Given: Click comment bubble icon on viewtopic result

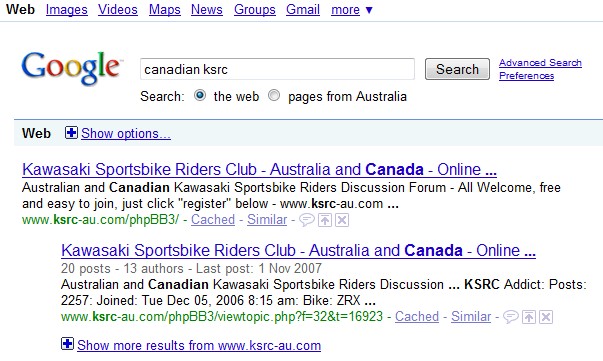Looking at the screenshot, I should coord(511,317).
